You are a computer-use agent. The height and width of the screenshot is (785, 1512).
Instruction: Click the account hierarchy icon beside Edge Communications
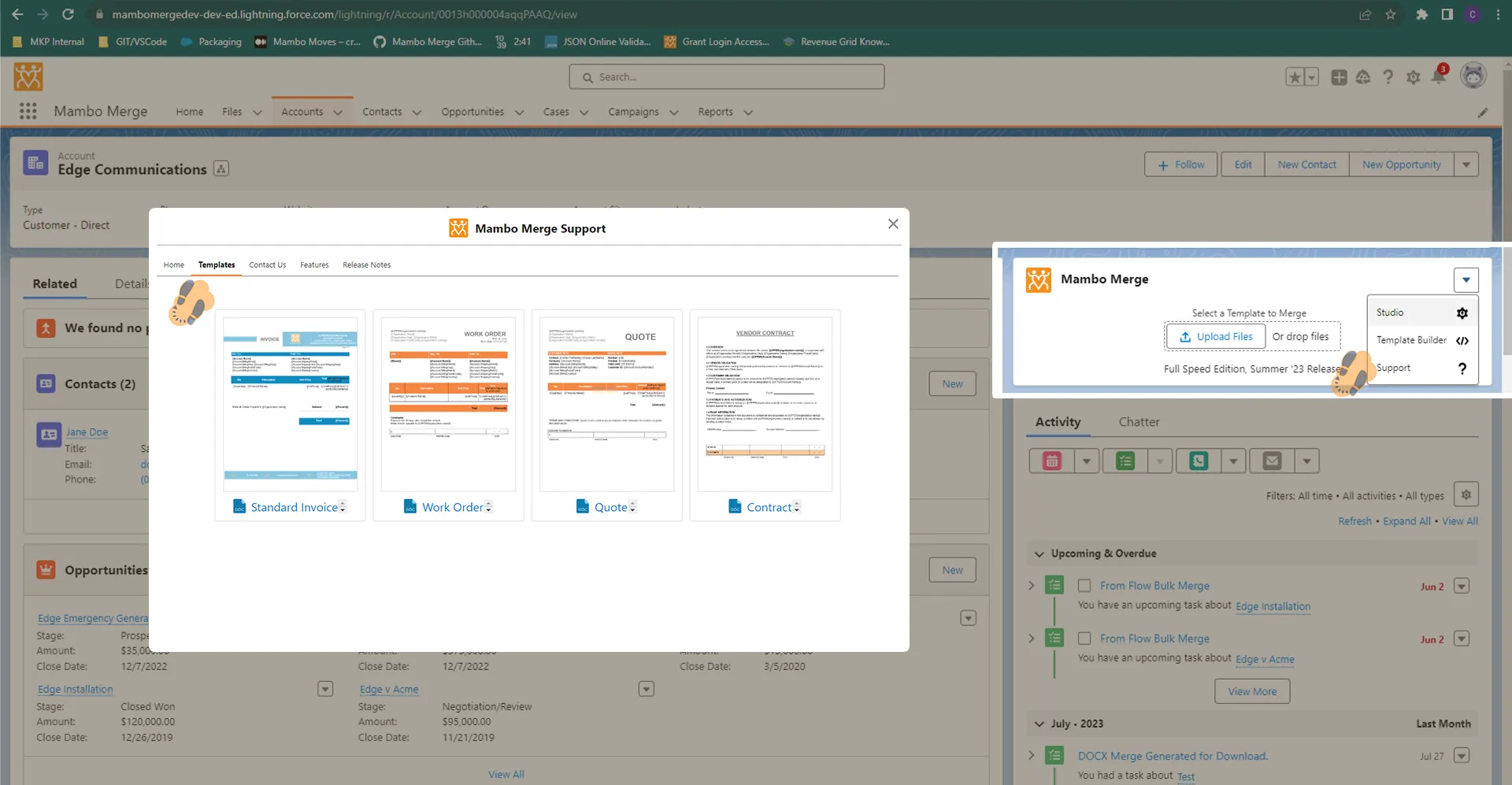point(221,168)
